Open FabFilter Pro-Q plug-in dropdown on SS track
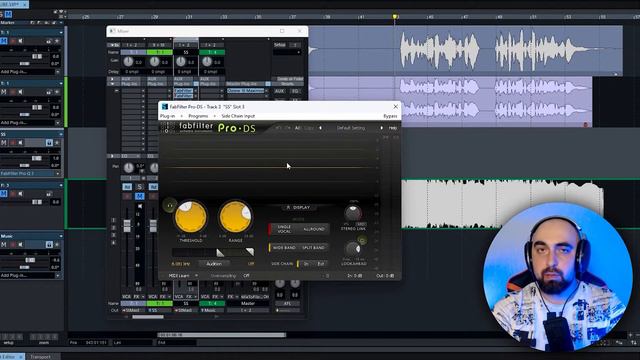The width and height of the screenshot is (640, 360). [58, 173]
